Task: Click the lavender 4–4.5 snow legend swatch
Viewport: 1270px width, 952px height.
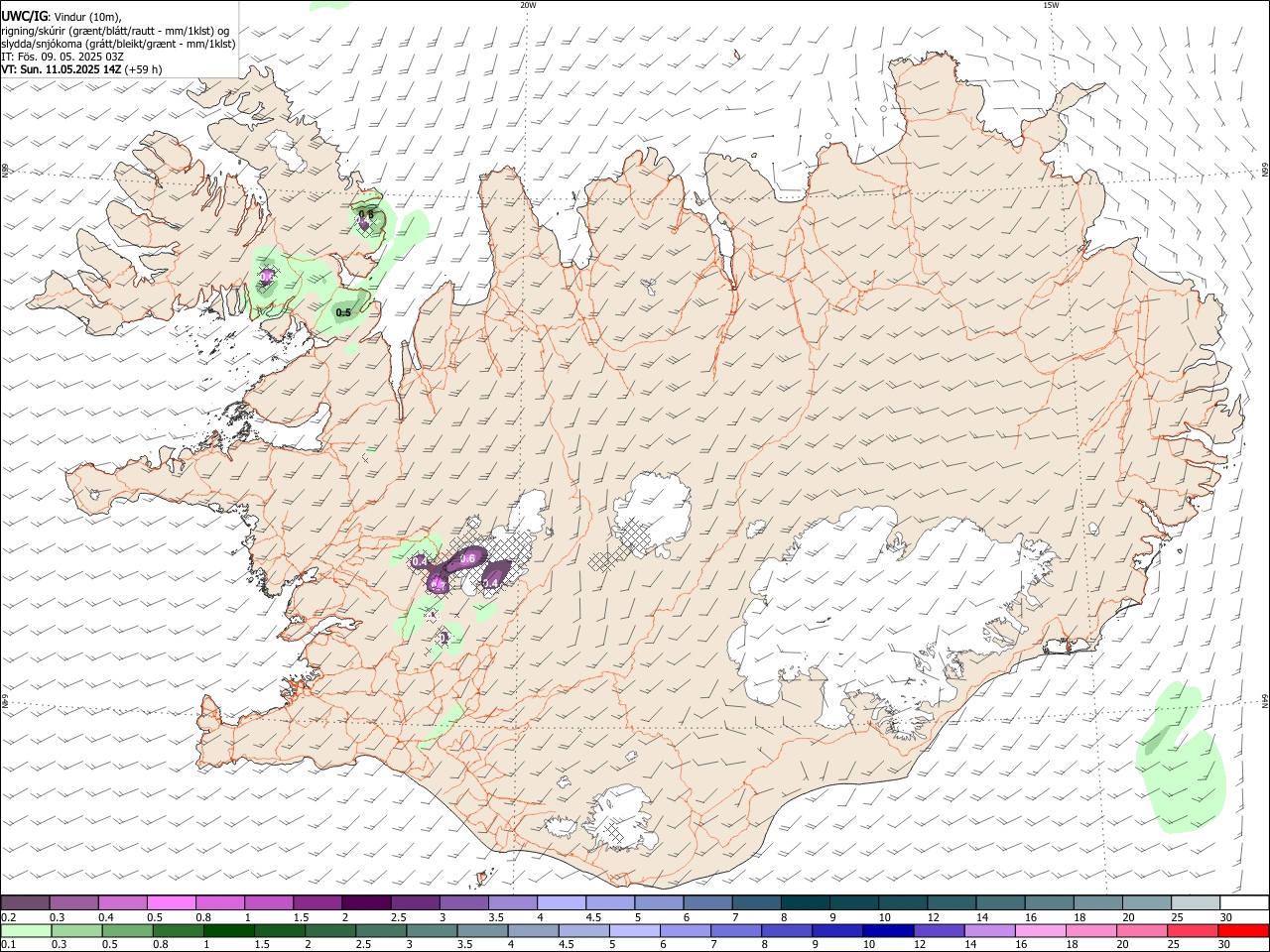Action: 562,903
